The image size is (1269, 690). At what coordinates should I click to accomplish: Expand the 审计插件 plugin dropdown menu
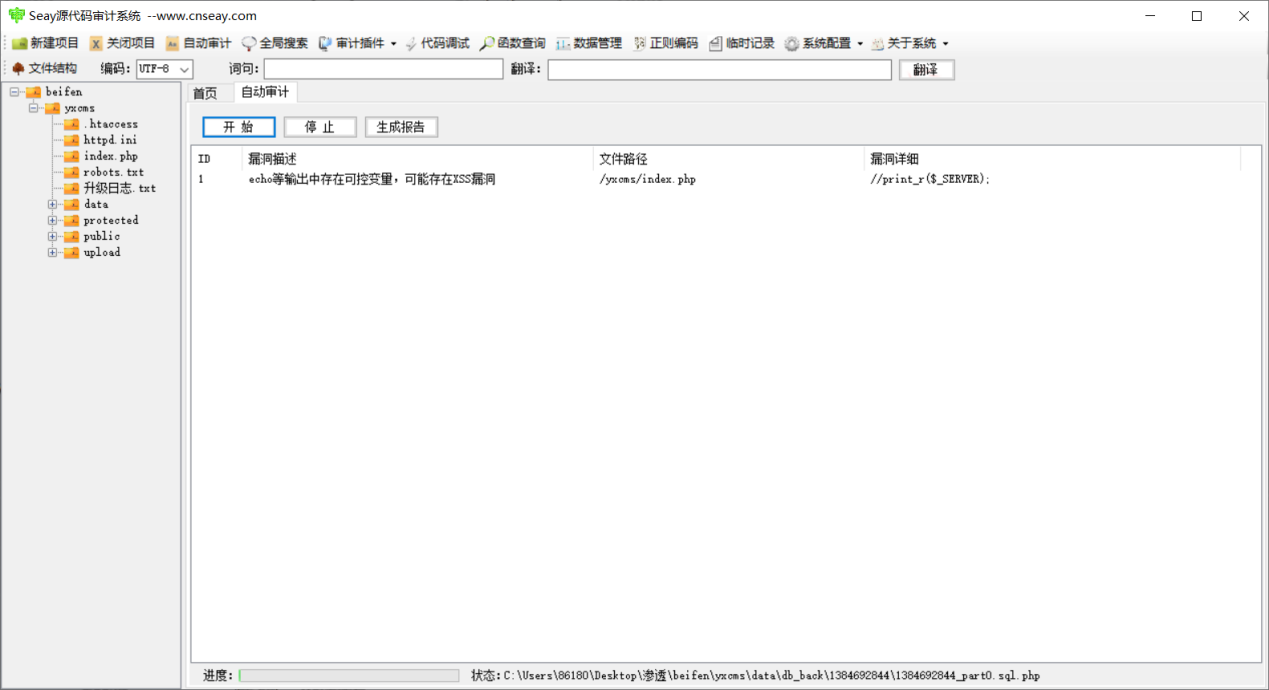point(393,44)
